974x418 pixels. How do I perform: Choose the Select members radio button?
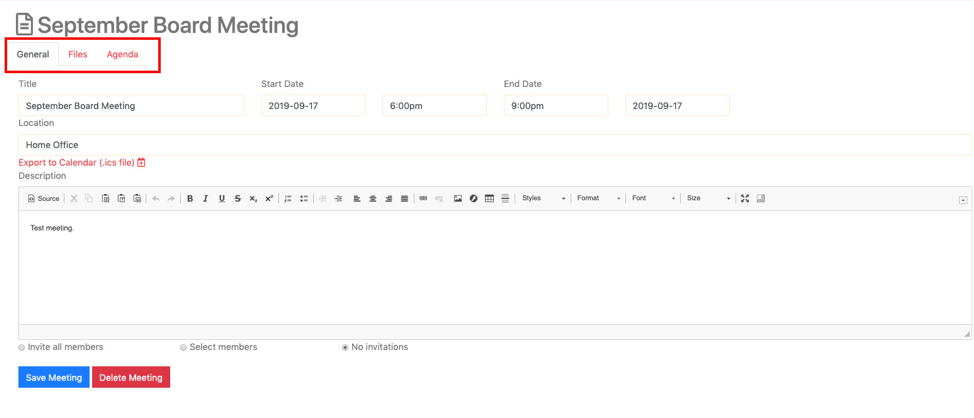coord(183,348)
